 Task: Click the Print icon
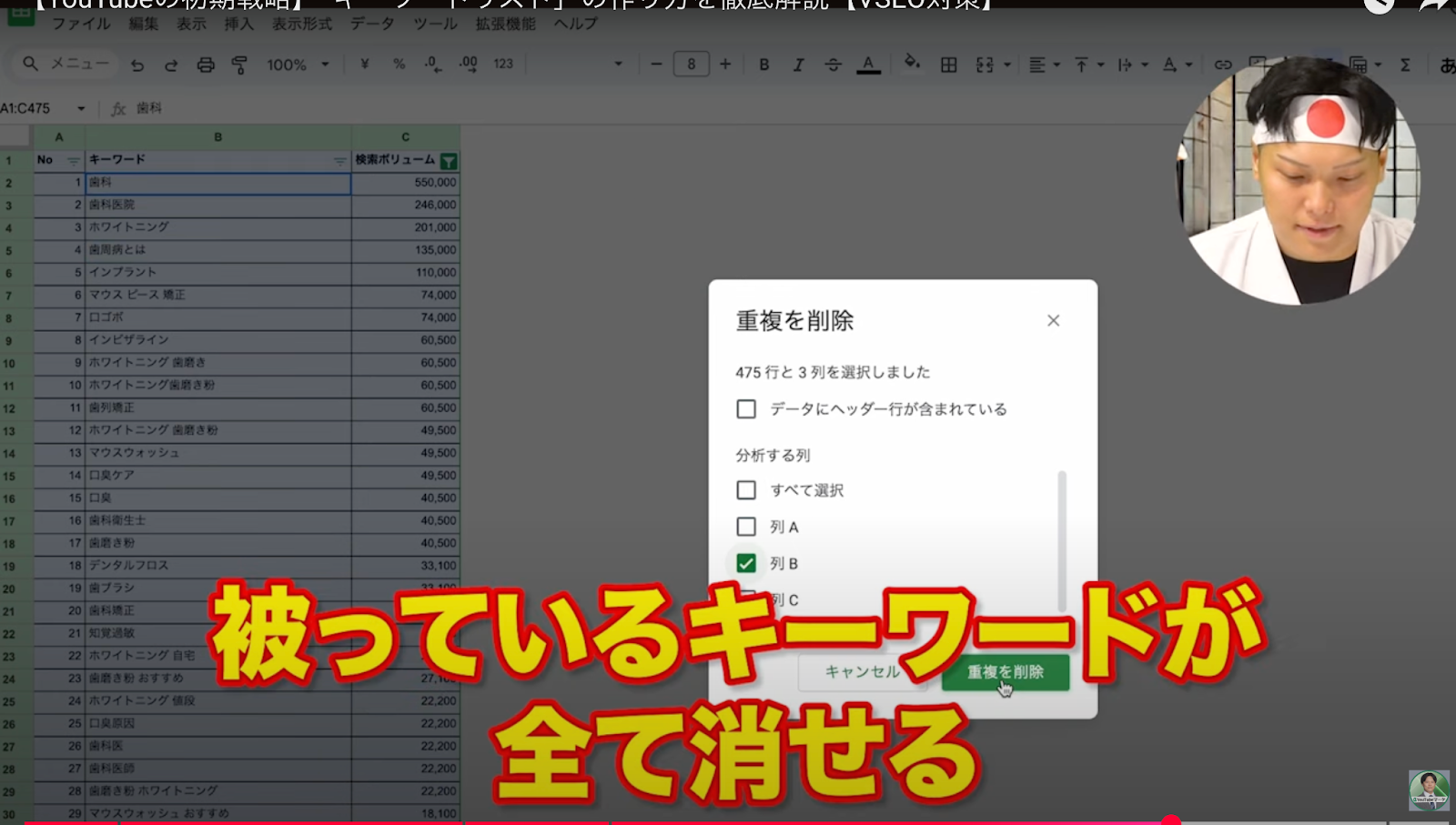[207, 64]
